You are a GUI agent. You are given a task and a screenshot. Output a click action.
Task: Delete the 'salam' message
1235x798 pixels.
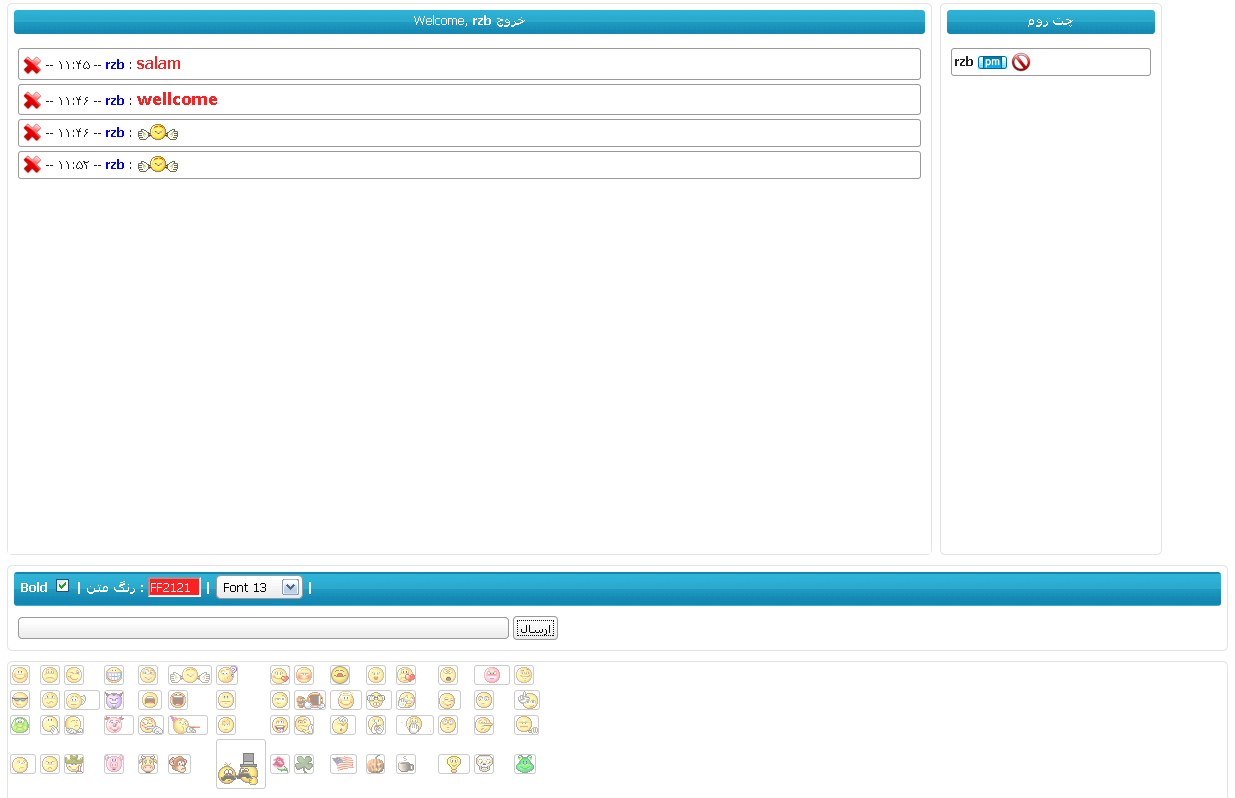click(32, 65)
